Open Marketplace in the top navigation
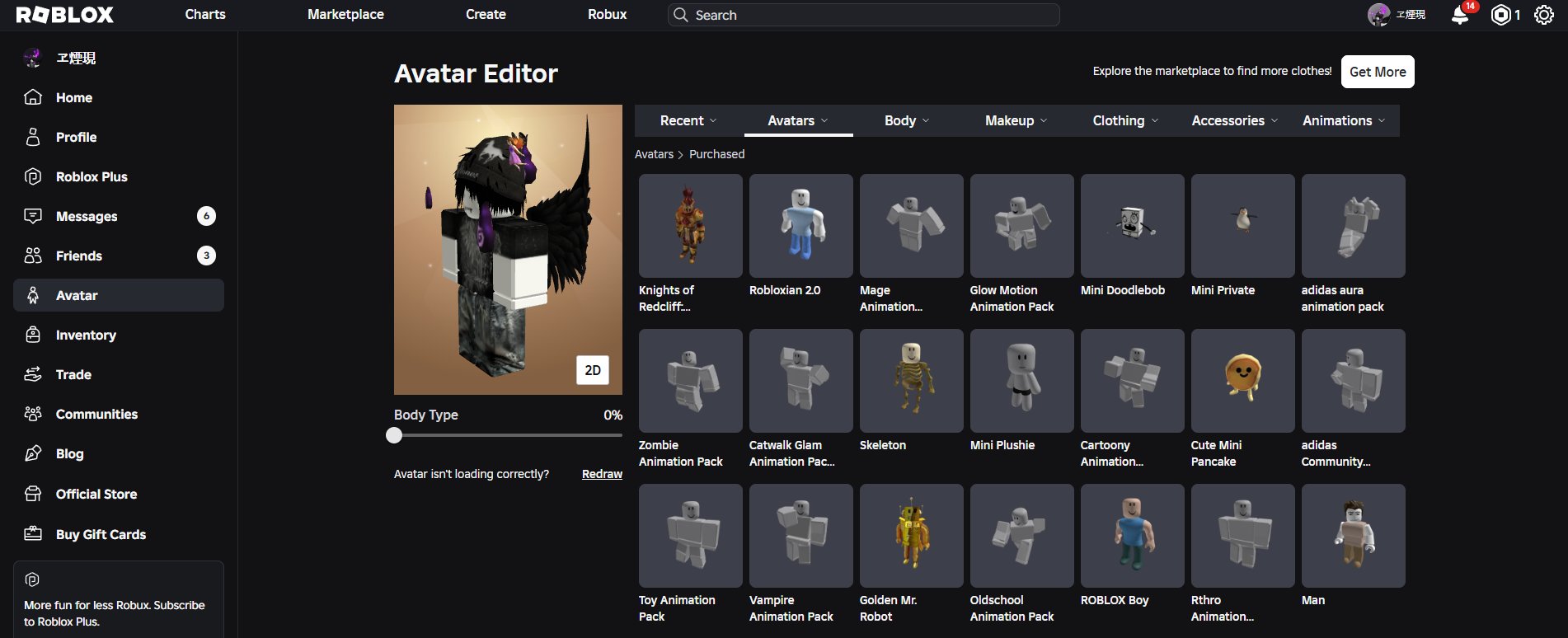The width and height of the screenshot is (1568, 638). tap(345, 15)
